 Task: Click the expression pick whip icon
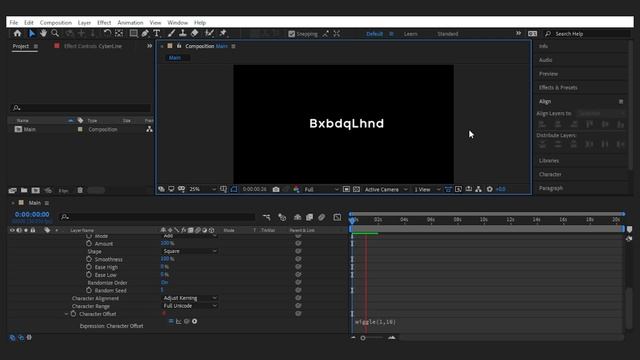187,322
